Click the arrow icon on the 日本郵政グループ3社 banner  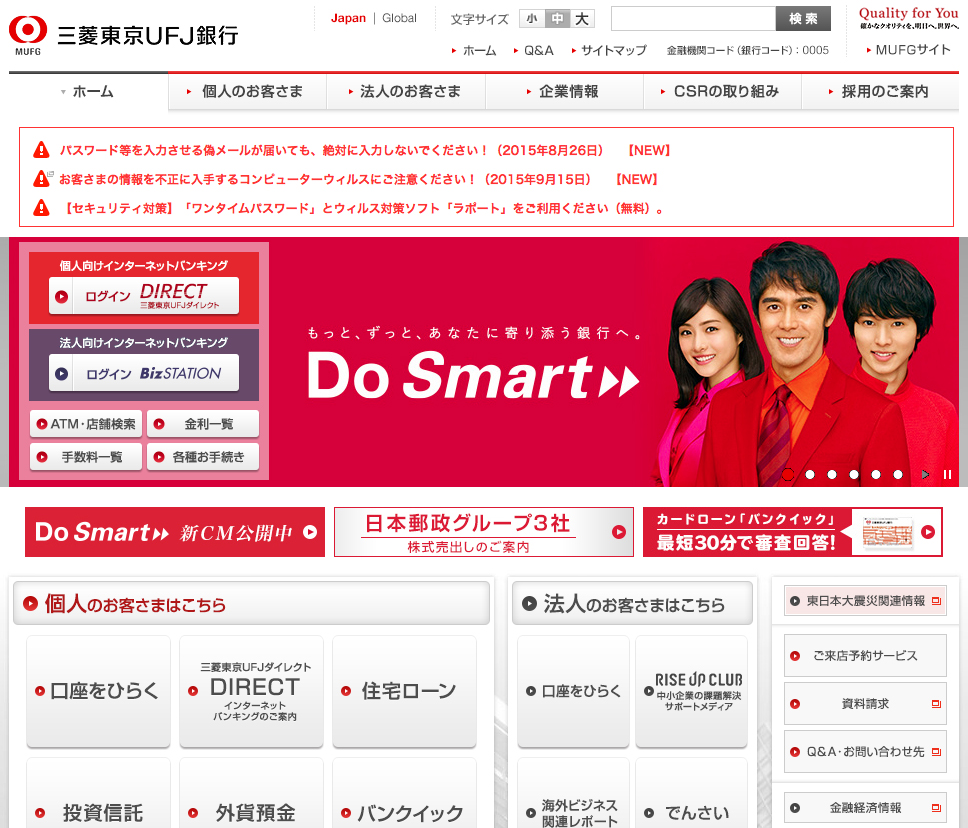coord(619,532)
